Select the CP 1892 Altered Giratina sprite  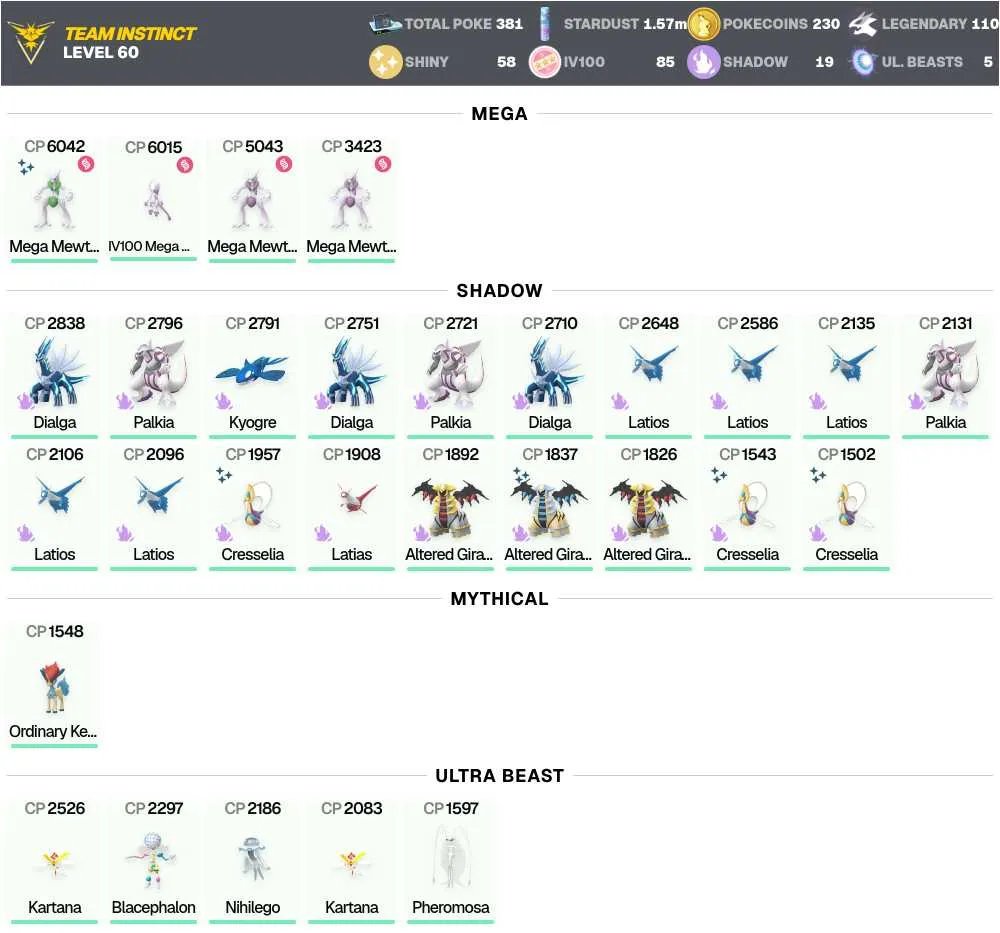pos(450,508)
